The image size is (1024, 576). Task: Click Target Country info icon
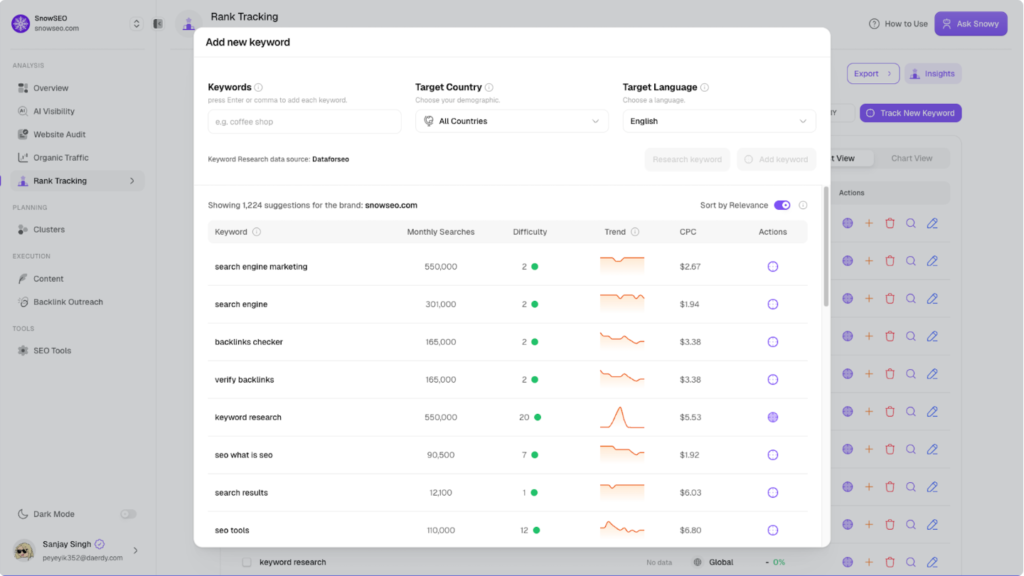click(489, 88)
